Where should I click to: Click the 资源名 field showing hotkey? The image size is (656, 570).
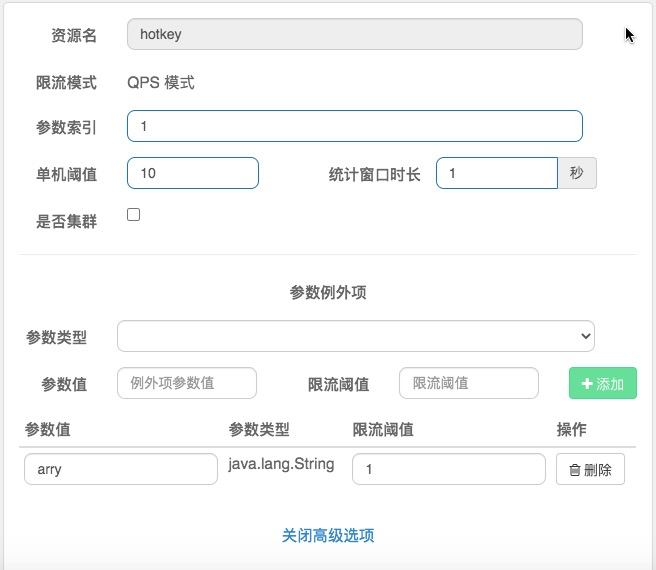tap(355, 34)
